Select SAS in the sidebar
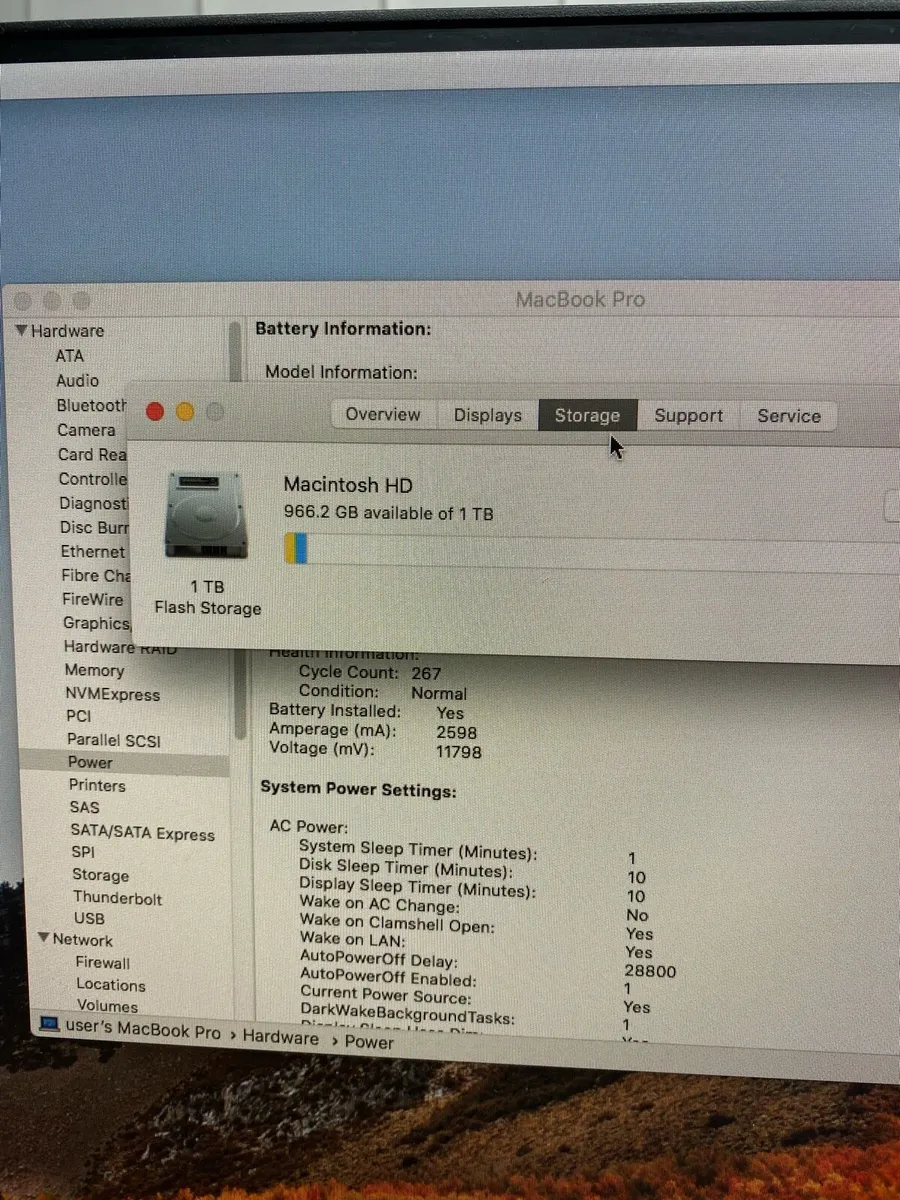 click(x=85, y=807)
